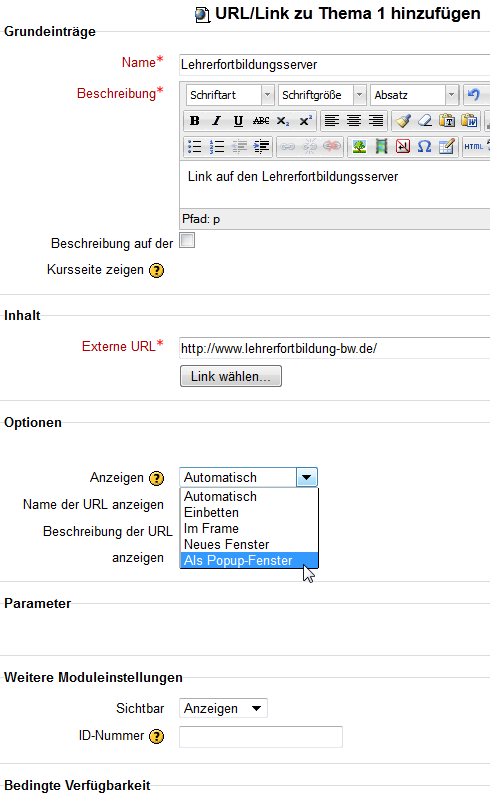Click the Grundeinträge section heading
The image size is (490, 795).
click(x=50, y=31)
